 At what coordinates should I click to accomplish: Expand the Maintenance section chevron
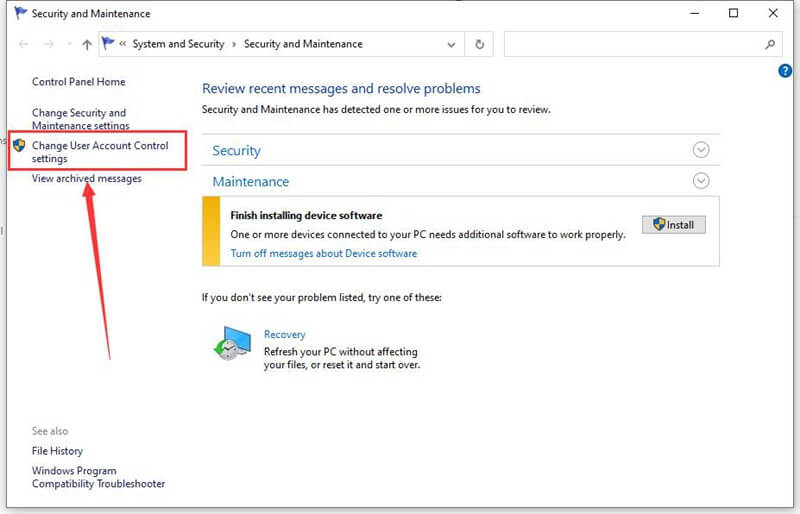[x=701, y=180]
